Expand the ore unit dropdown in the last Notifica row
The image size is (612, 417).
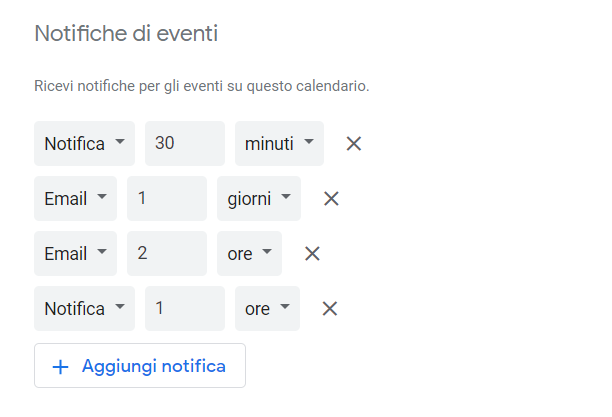pos(267,309)
